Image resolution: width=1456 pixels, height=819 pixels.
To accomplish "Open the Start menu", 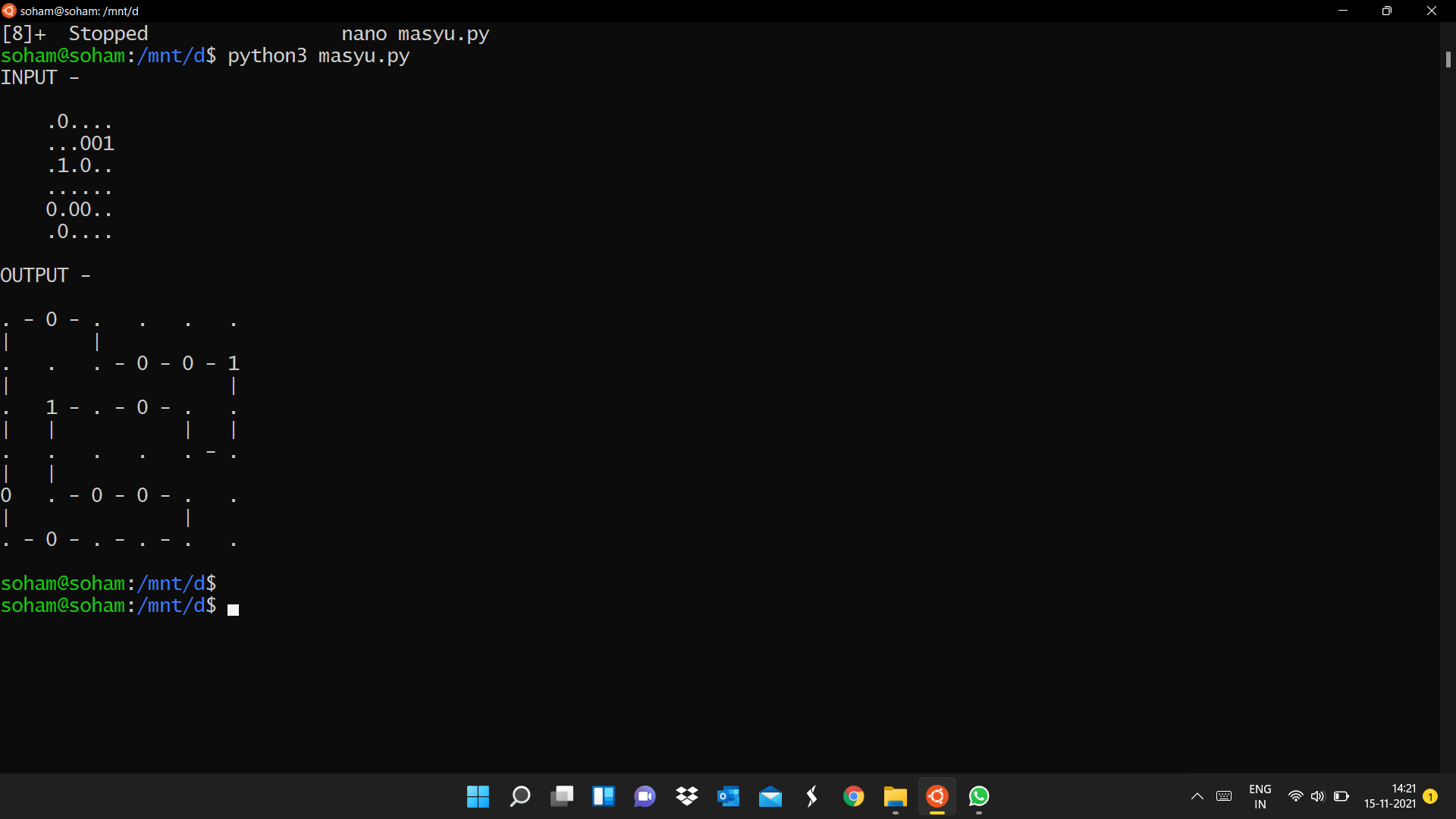I will (478, 796).
